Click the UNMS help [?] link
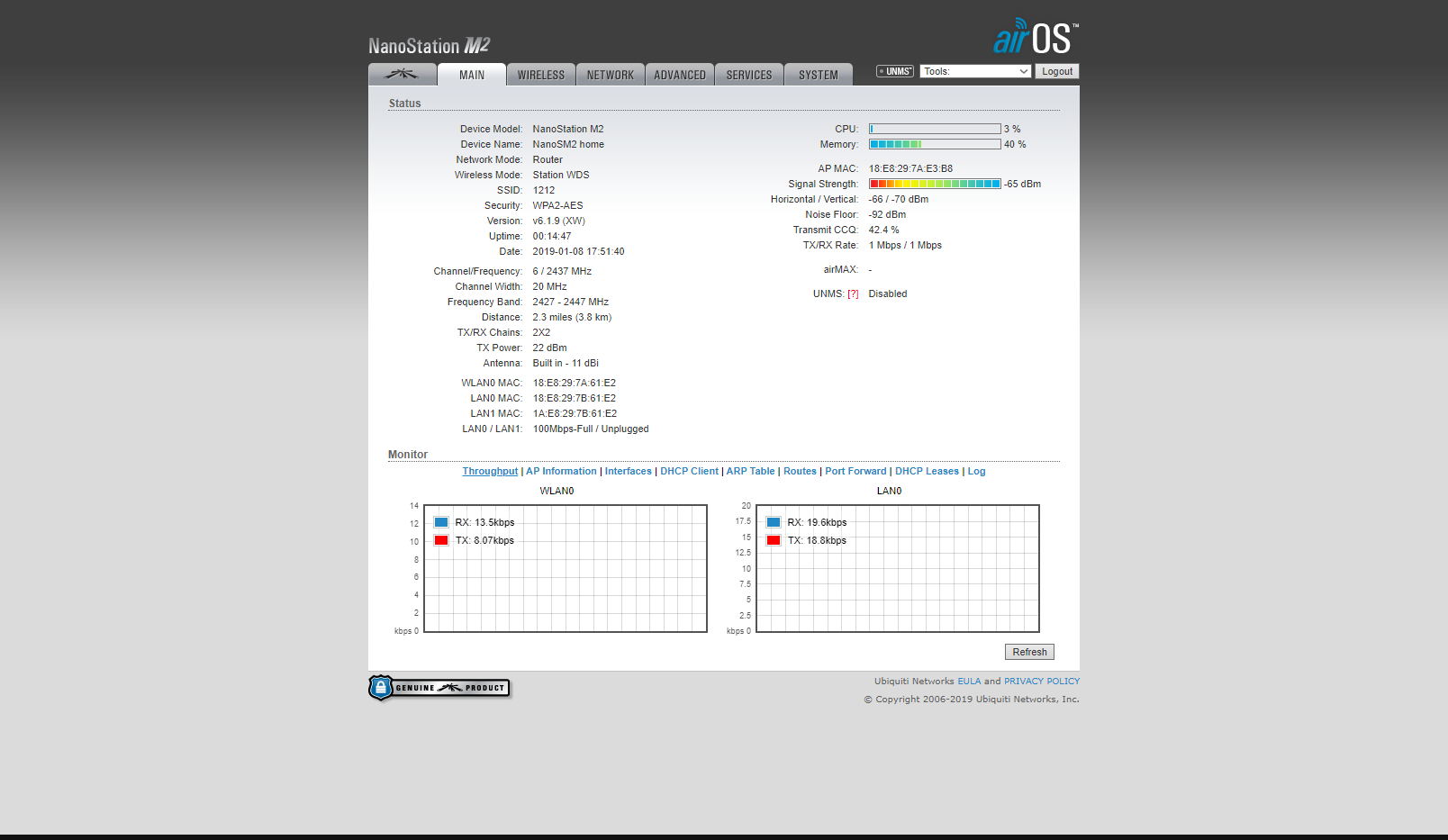1448x840 pixels. (853, 294)
